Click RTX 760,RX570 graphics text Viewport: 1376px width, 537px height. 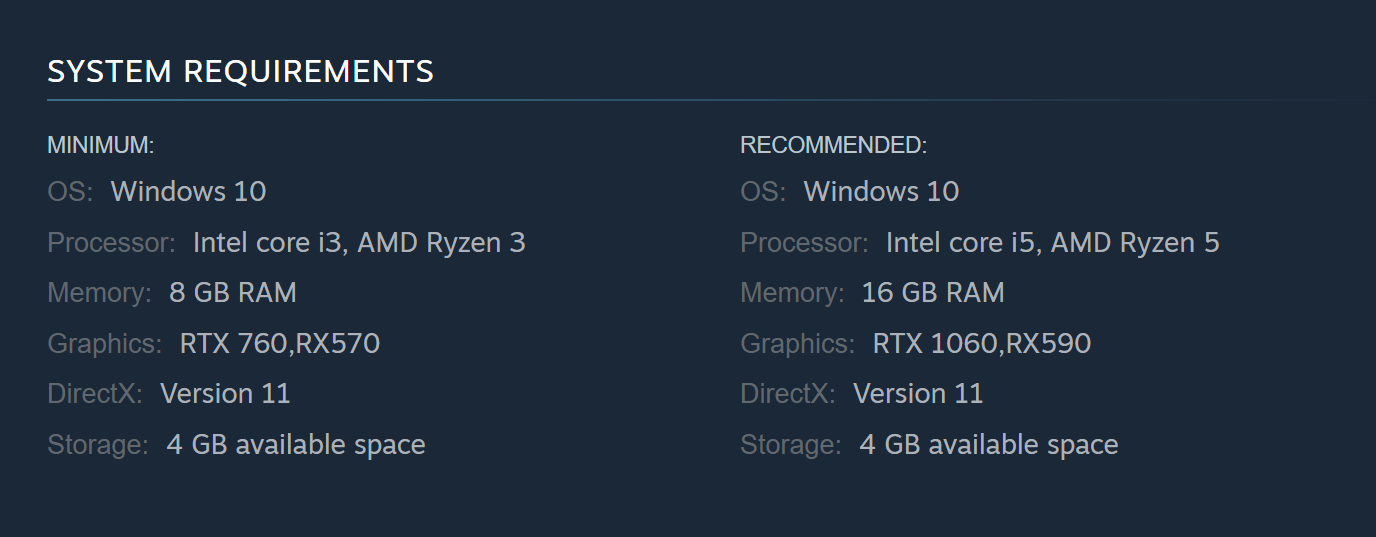280,344
